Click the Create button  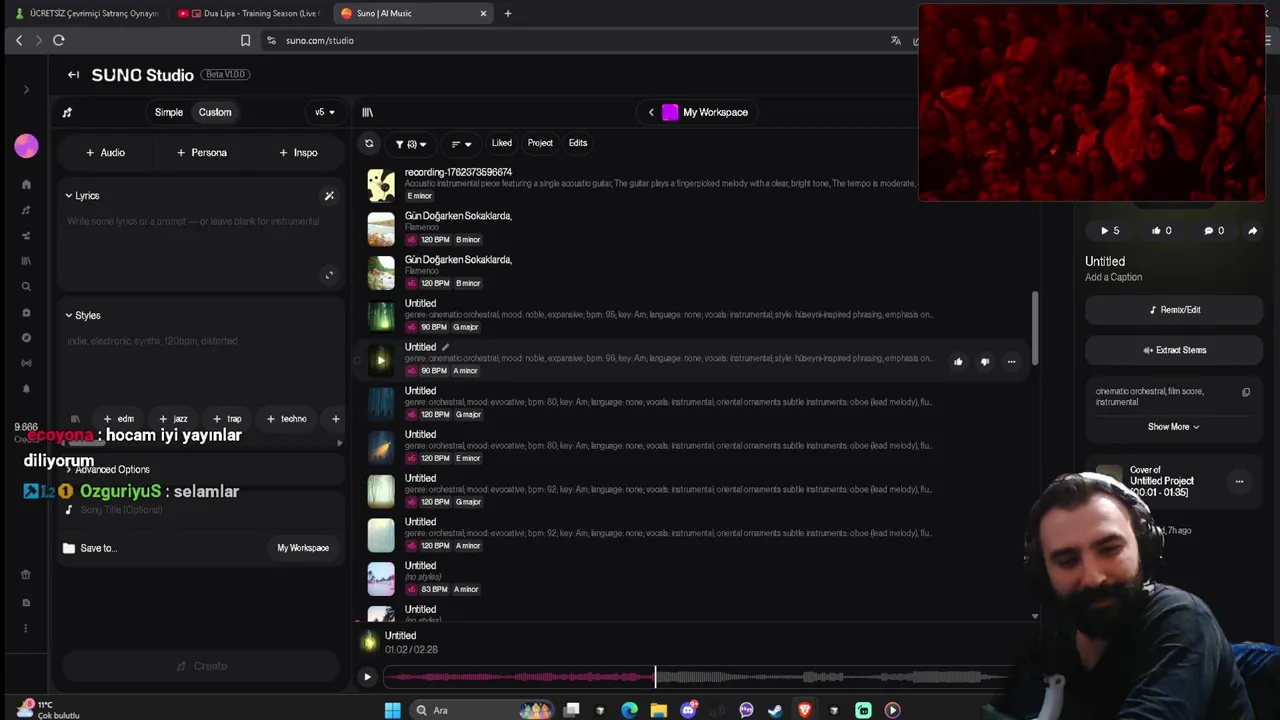201,666
